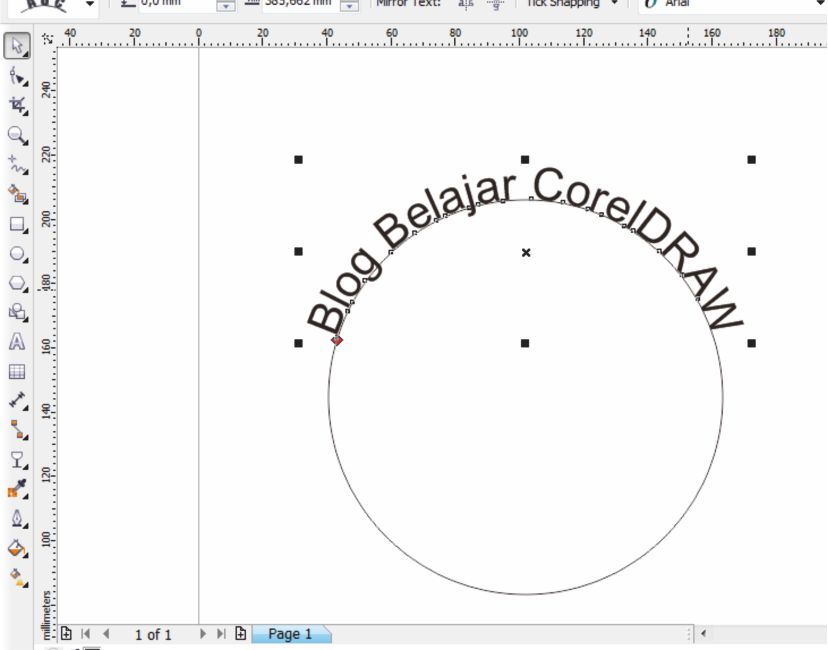Click the middle-left selection handle

298,251
